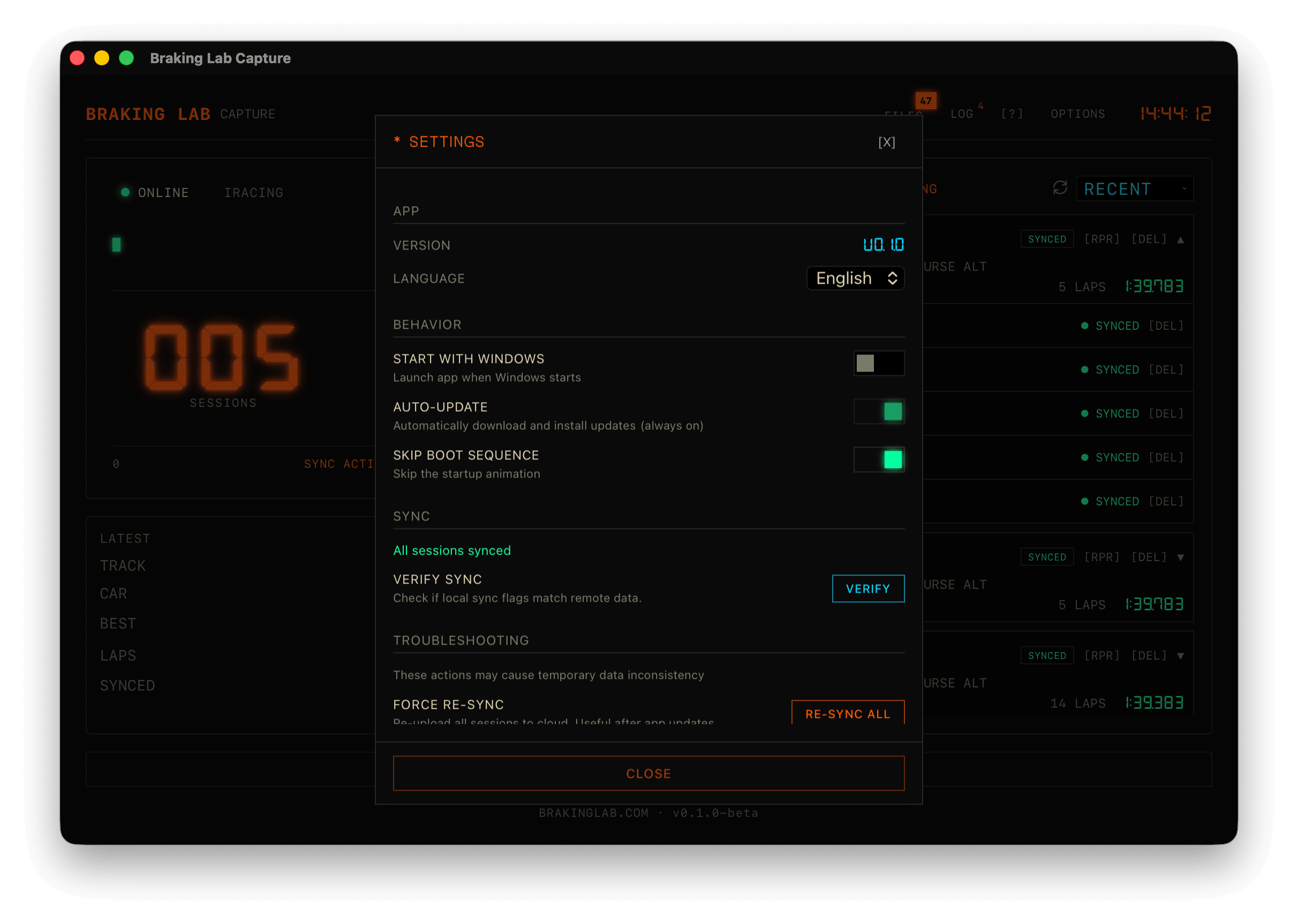This screenshot has height=924, width=1298.
Task: Click the green SYNCED dot next to ONLINE
Action: click(x=125, y=192)
